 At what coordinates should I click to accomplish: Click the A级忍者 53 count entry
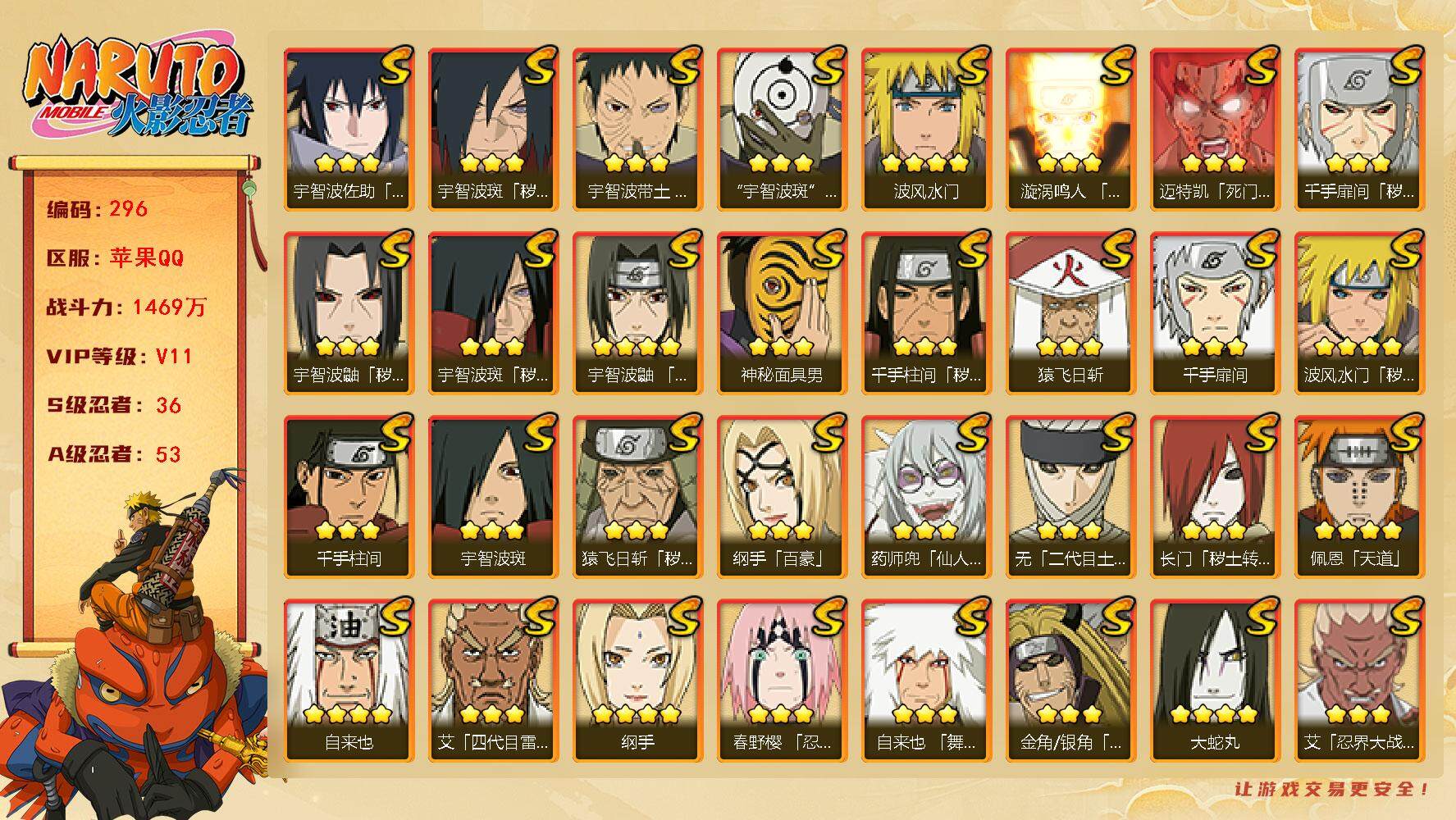click(114, 454)
